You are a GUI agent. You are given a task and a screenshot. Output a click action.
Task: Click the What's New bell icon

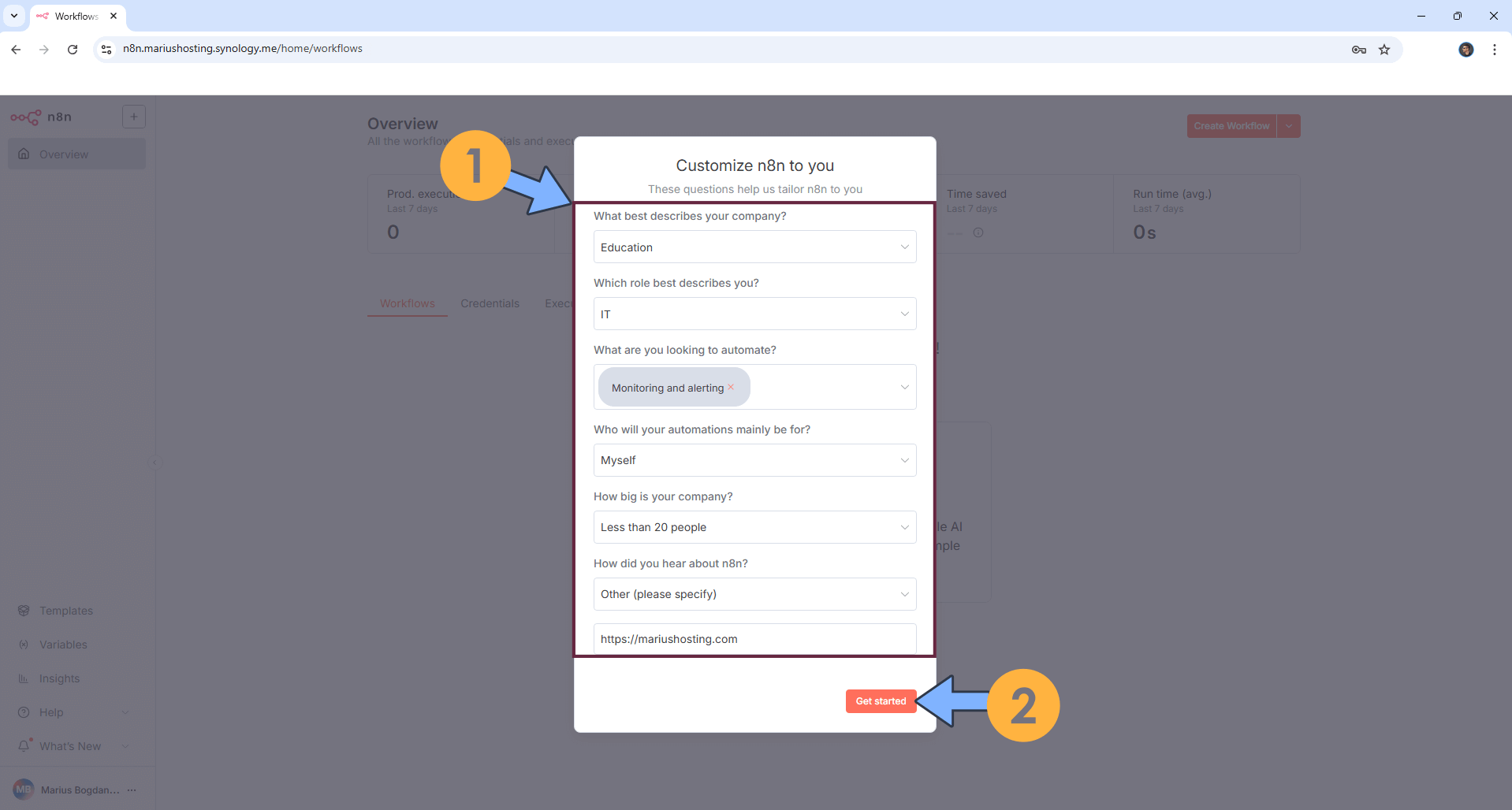pos(24,745)
